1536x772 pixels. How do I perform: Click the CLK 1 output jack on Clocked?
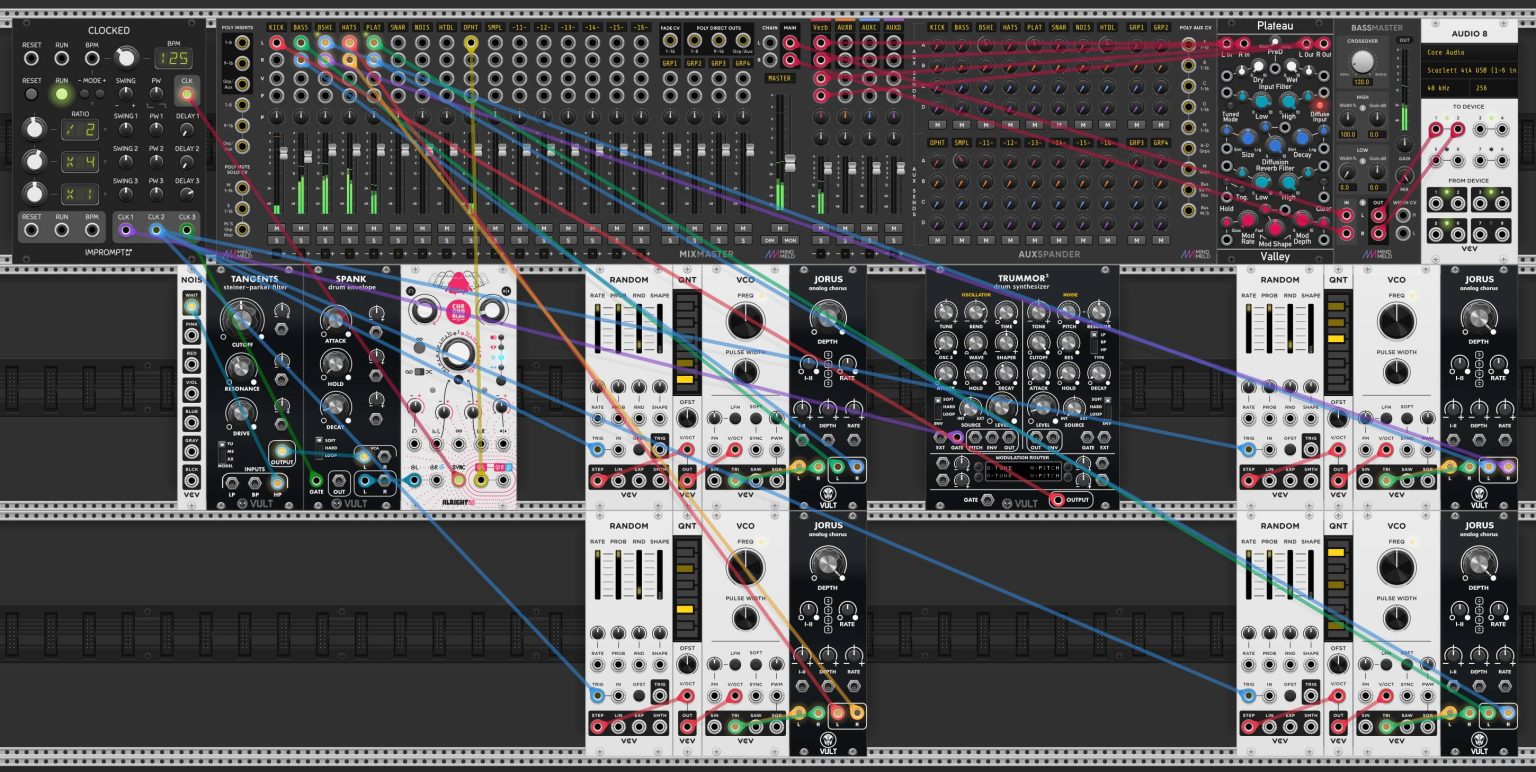(x=126, y=230)
